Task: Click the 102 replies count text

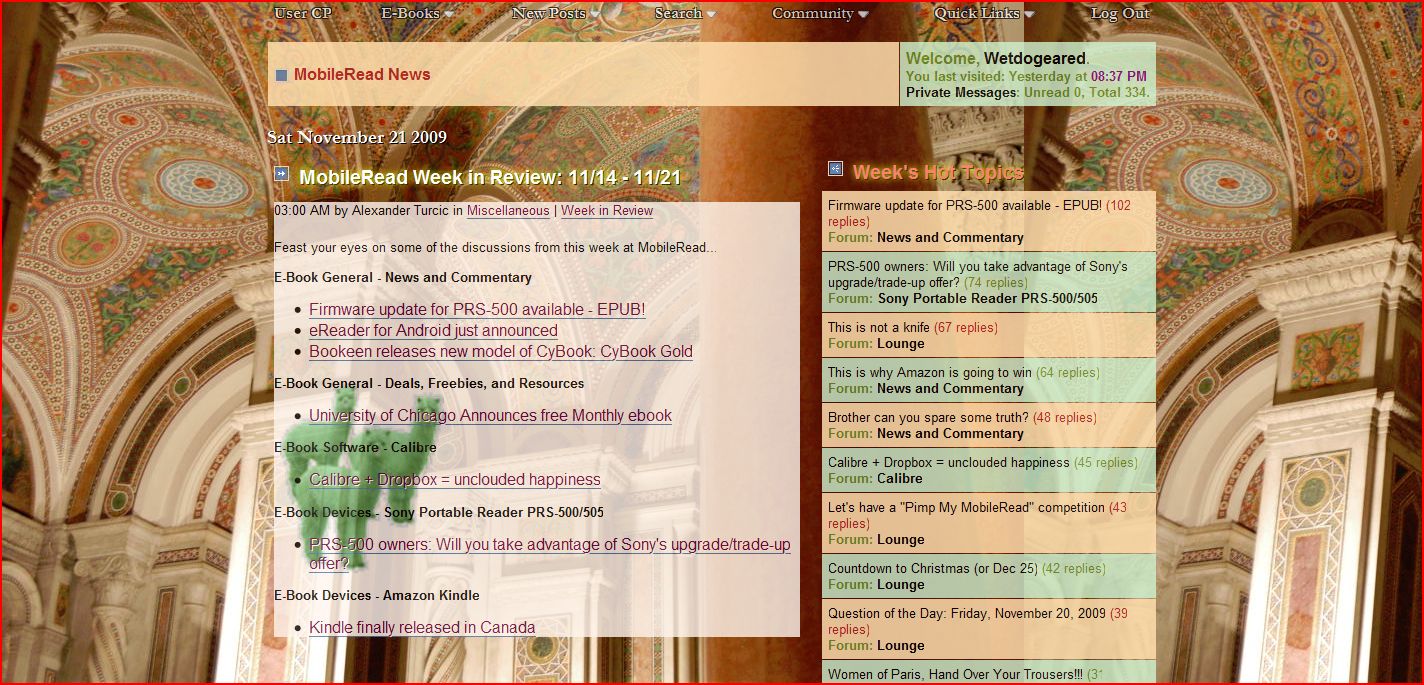Action: coord(979,213)
